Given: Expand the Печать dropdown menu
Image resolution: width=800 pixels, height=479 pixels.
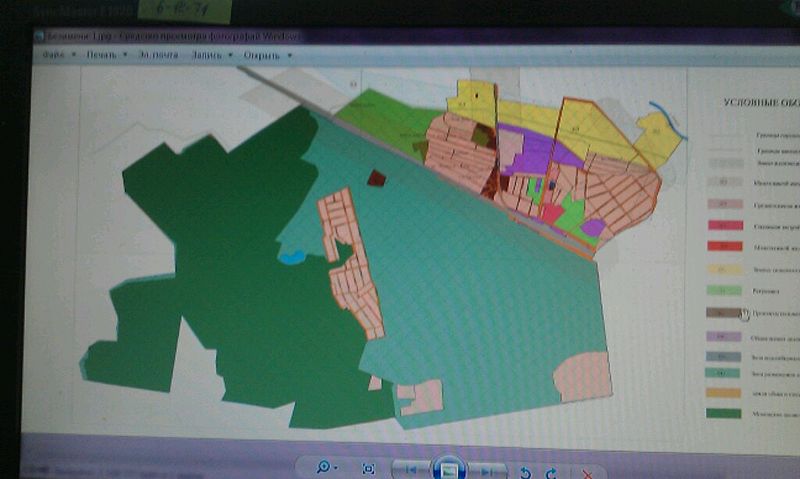Looking at the screenshot, I should pyautogui.click(x=106, y=55).
